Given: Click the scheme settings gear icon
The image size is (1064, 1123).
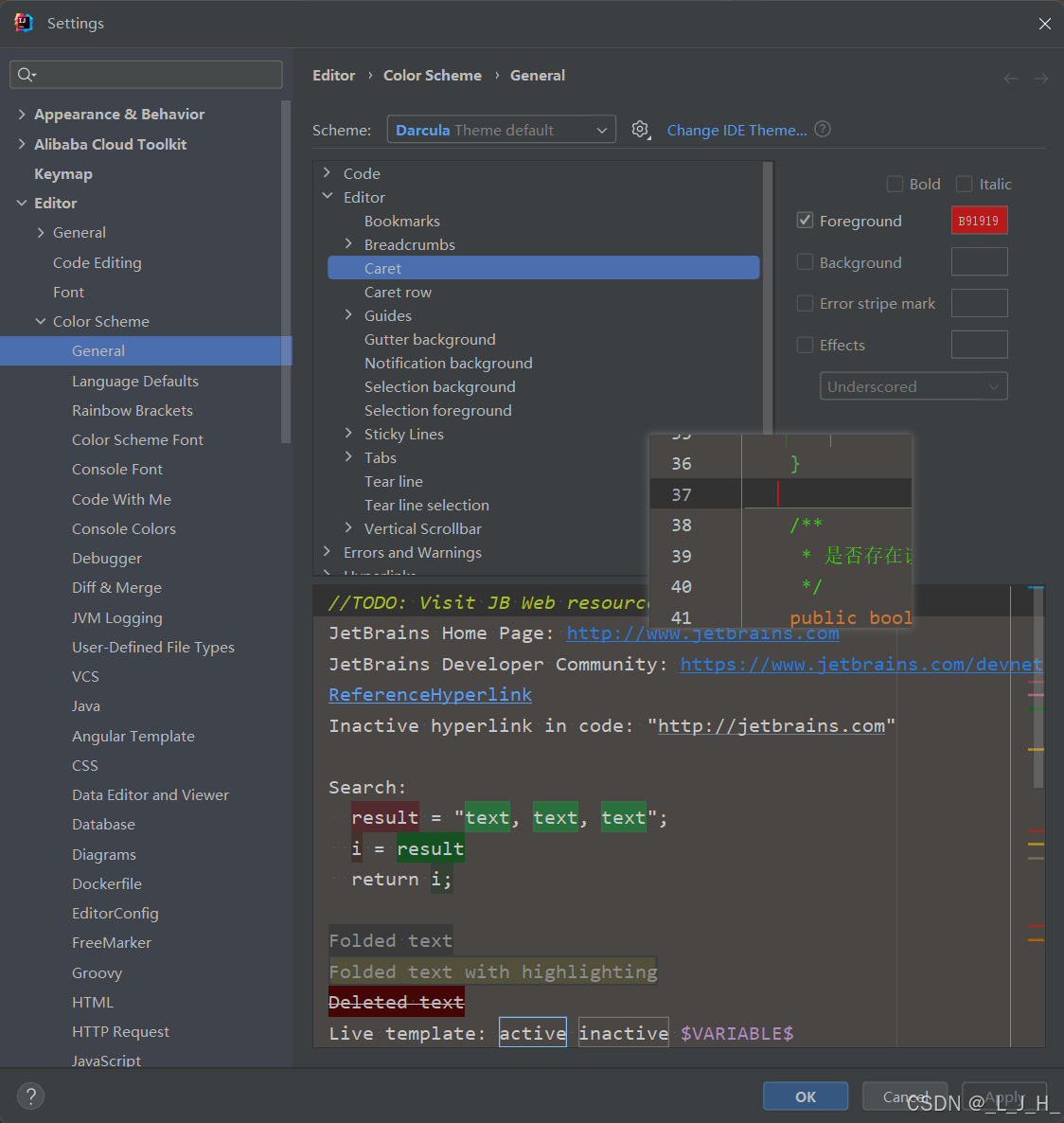Looking at the screenshot, I should click(x=640, y=130).
